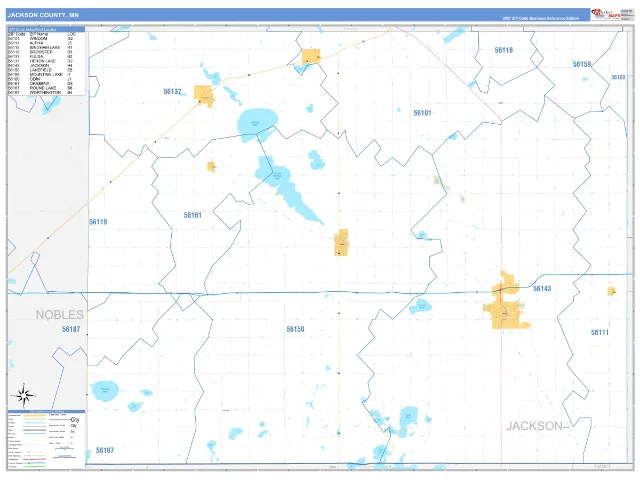Click the WORTHINGTON row in the ZIP index
The image size is (640, 480).
(40, 93)
